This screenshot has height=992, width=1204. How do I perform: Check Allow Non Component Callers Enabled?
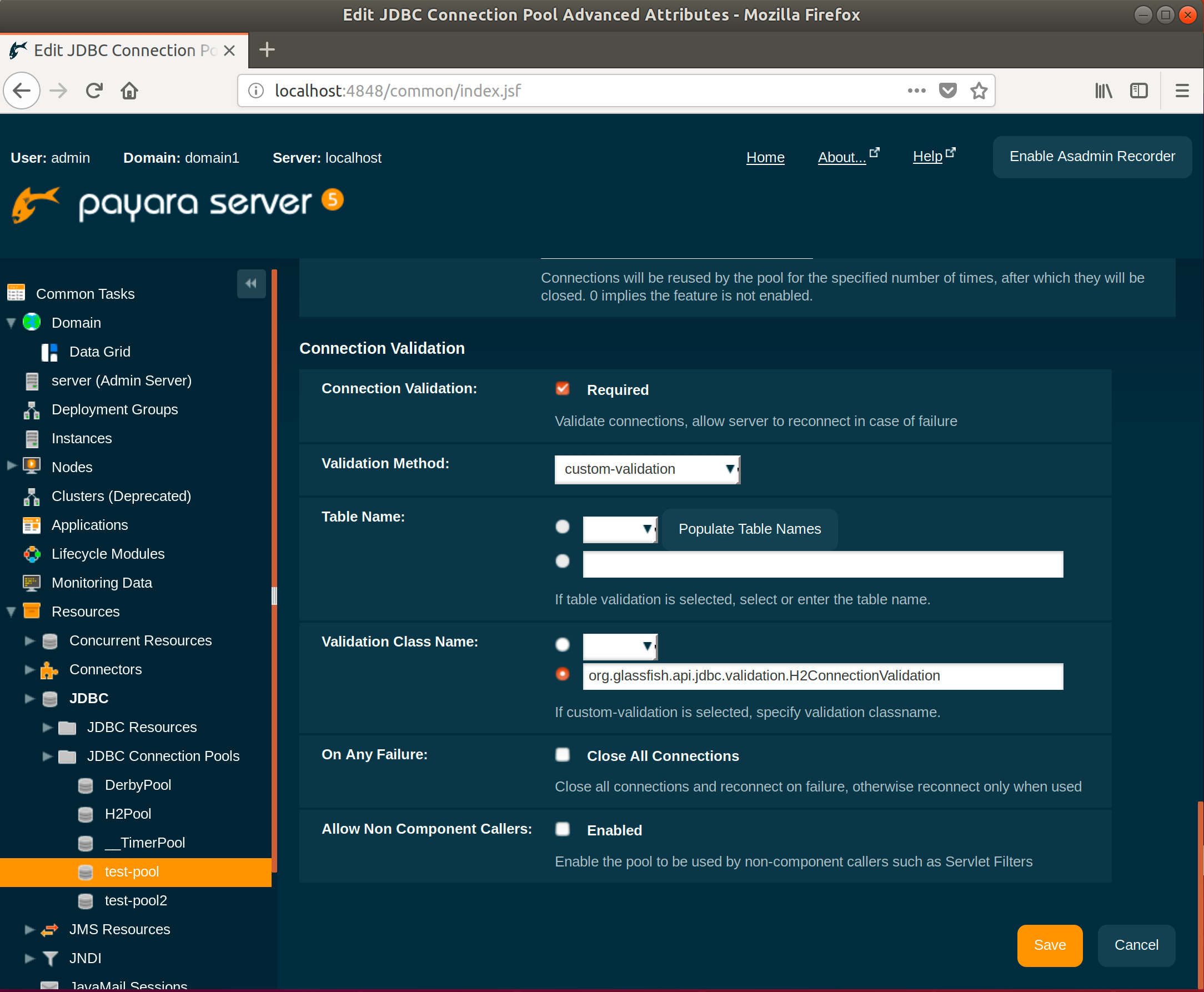(562, 829)
